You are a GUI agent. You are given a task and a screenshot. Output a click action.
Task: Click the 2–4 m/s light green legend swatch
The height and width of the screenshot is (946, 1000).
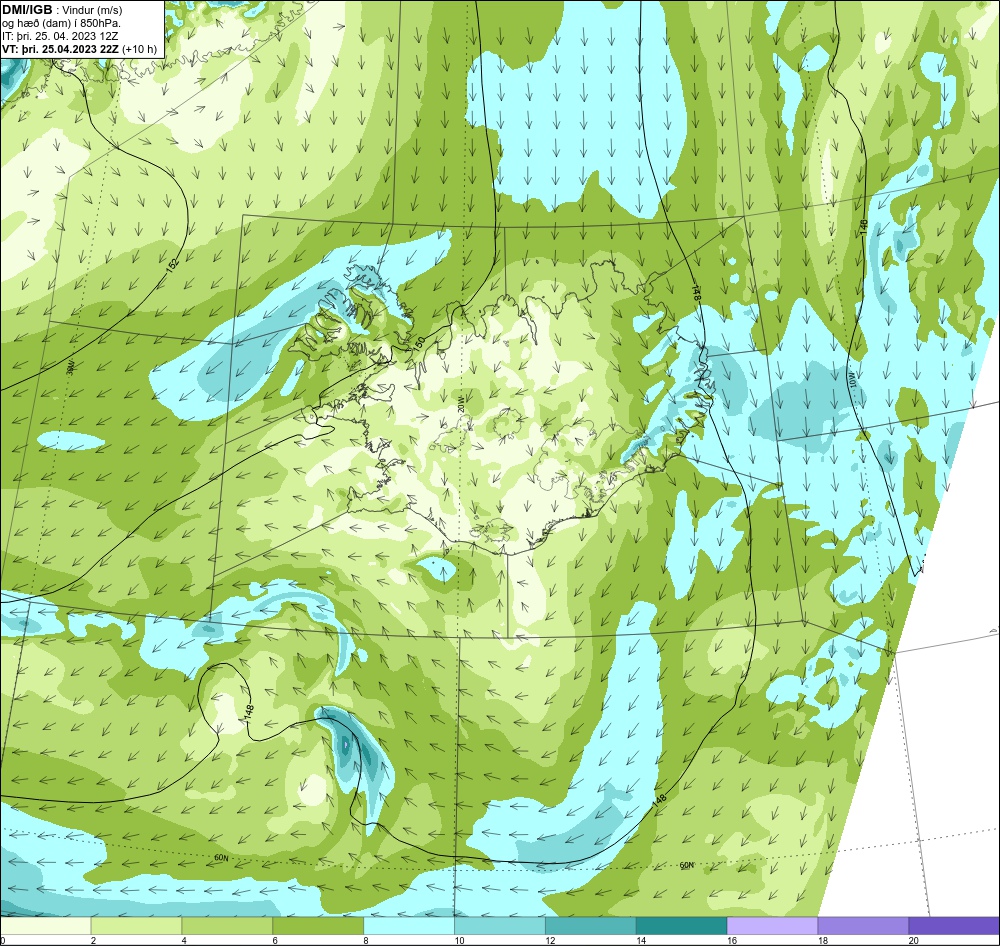click(136, 925)
